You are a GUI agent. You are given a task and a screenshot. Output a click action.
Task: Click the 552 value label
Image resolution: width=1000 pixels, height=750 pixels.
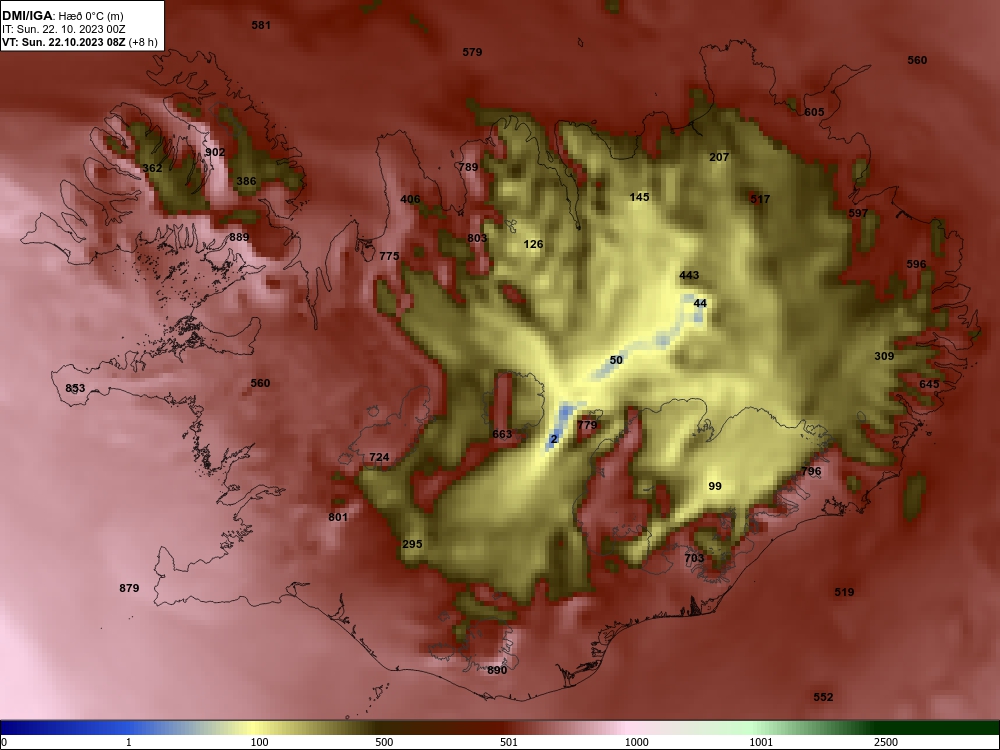[823, 698]
